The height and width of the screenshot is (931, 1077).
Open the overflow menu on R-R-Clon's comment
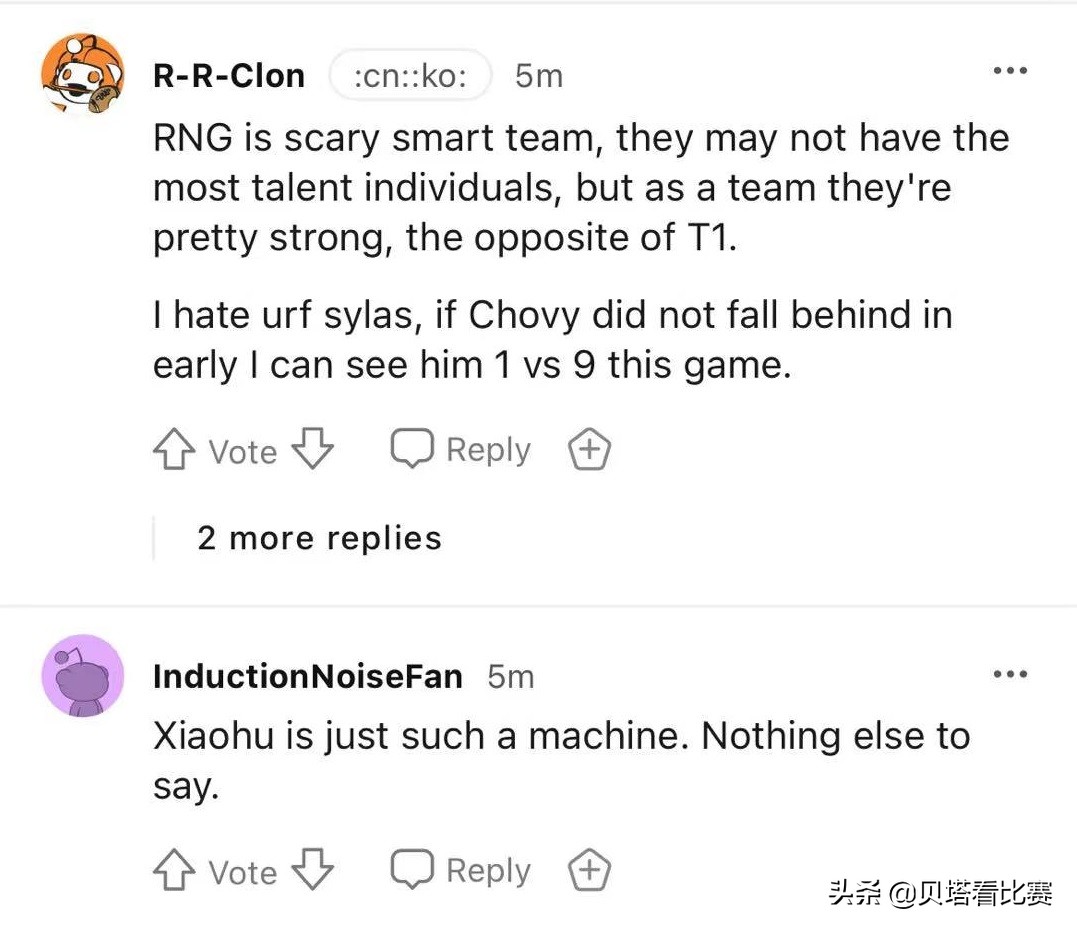(x=1011, y=70)
